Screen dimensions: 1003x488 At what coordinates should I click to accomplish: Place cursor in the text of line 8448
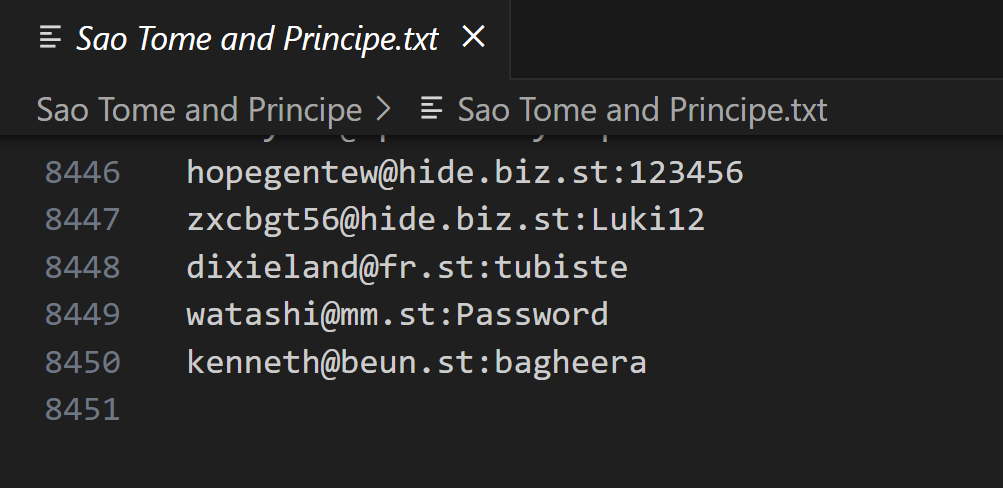click(406, 267)
